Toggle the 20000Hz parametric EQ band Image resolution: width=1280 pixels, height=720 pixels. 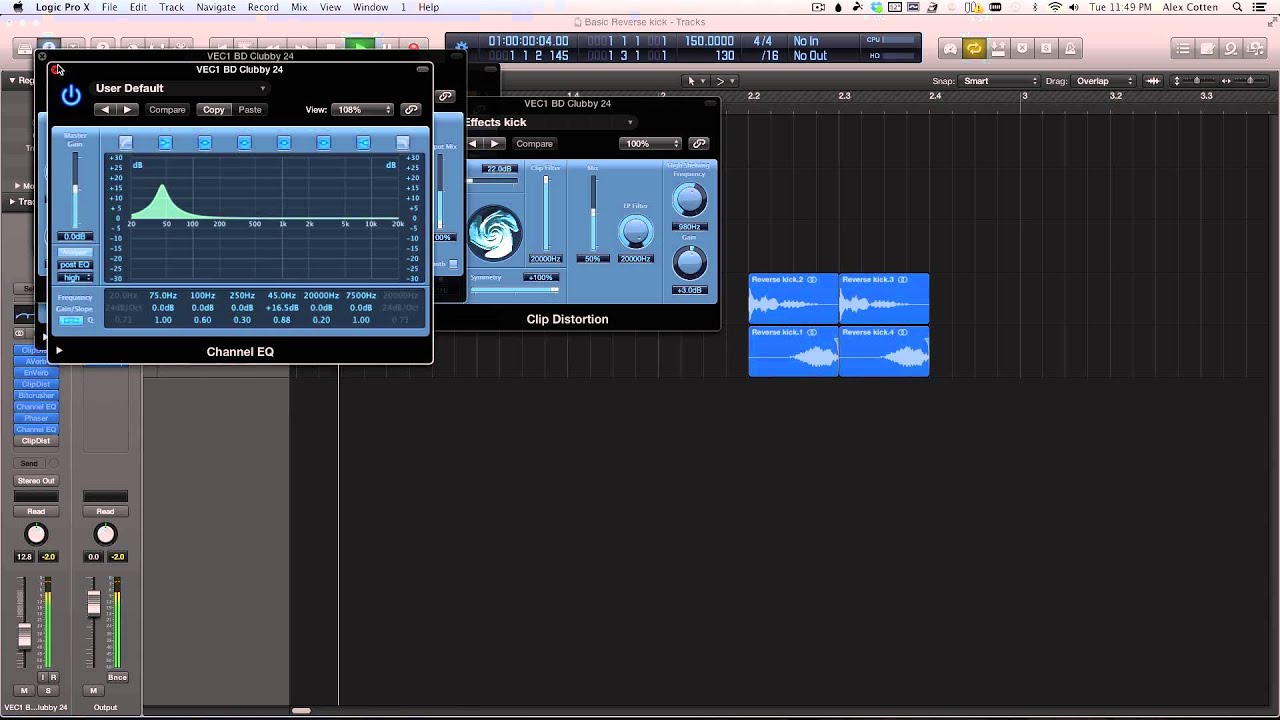tap(323, 143)
